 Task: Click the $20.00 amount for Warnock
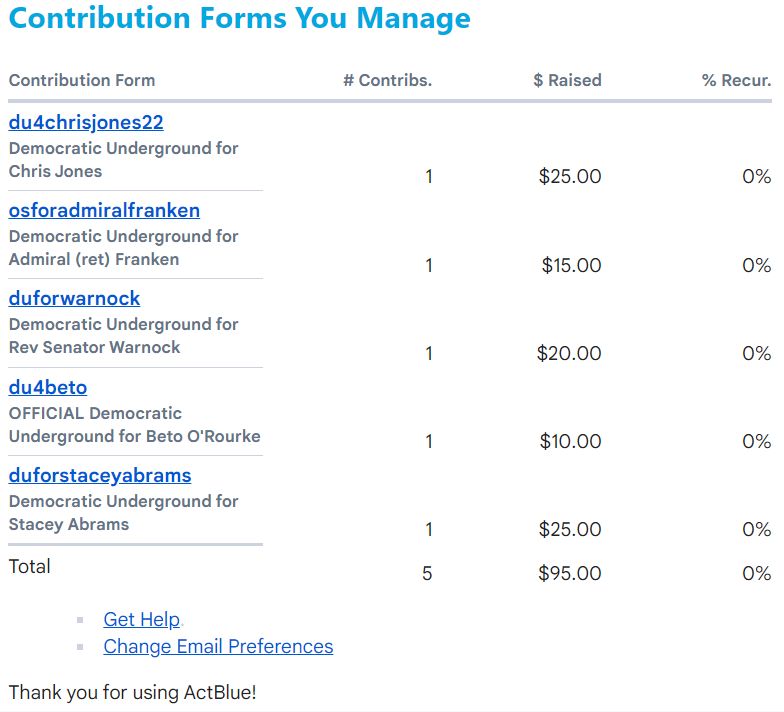tap(569, 353)
